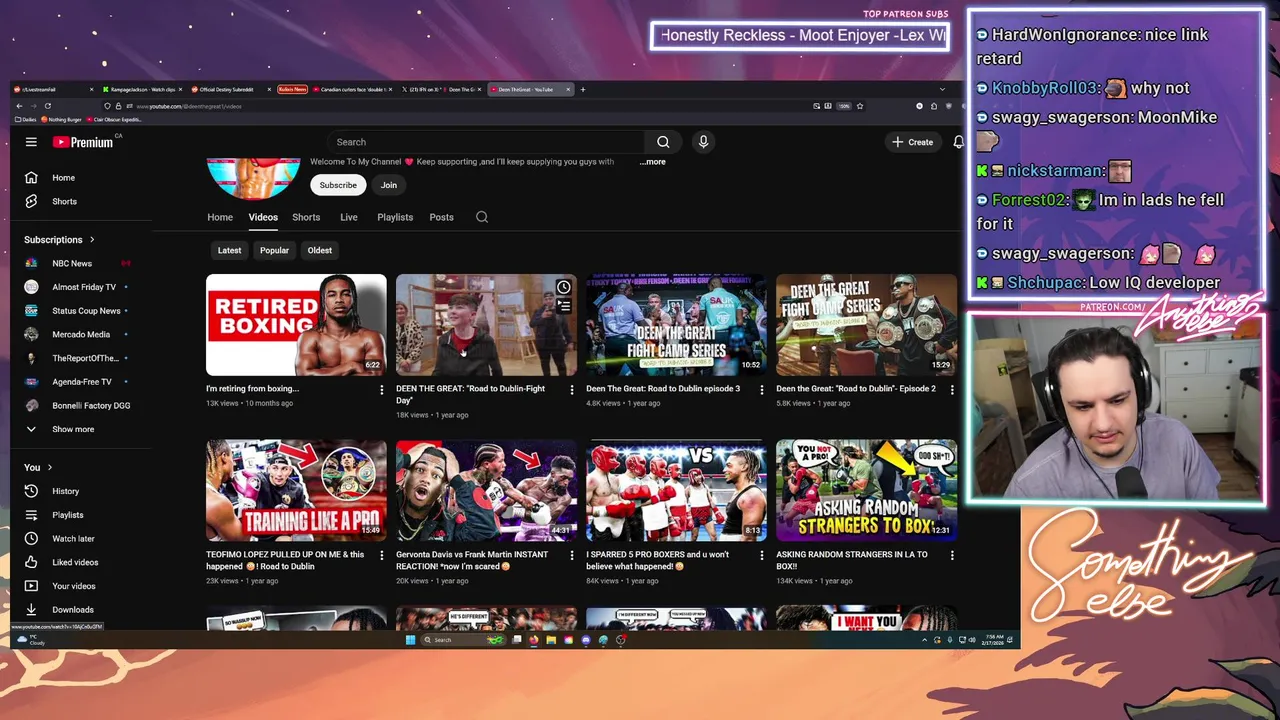Open Bonnelli Factory DGG subscription
This screenshot has height=720, width=1280.
[x=91, y=405]
